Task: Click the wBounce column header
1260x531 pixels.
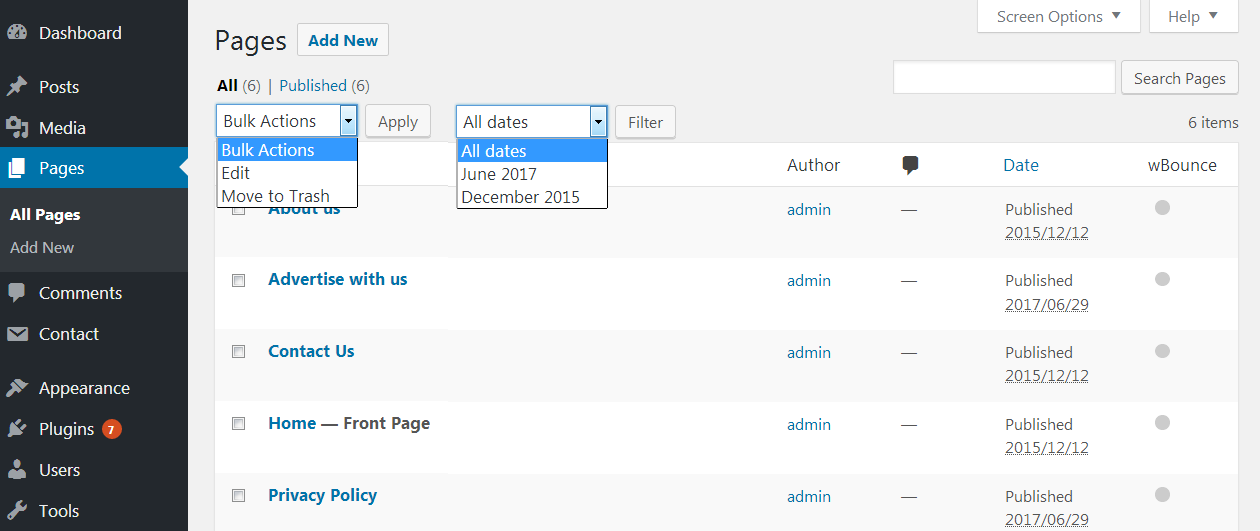Action: point(1182,165)
